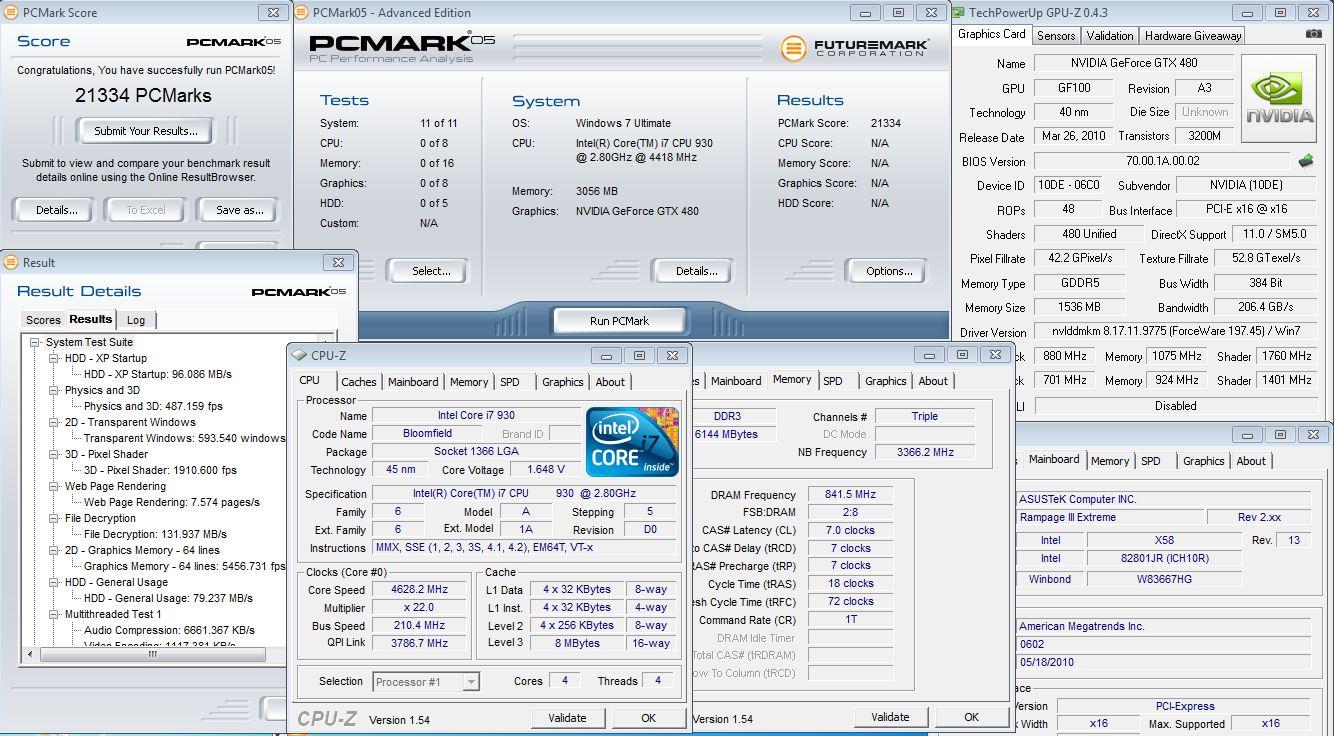Open the SPD tab in front CPU-Z window
This screenshot has height=736, width=1334.
[x=510, y=382]
